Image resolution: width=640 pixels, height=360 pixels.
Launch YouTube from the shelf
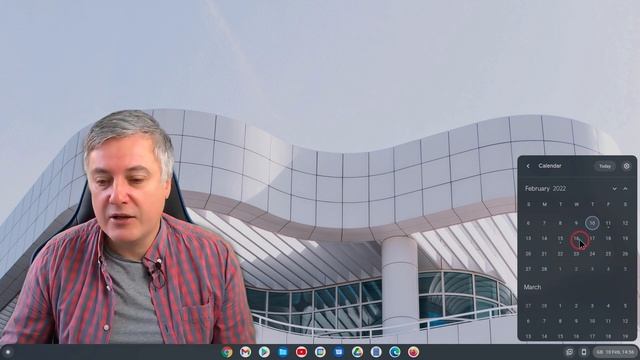[x=301, y=352]
